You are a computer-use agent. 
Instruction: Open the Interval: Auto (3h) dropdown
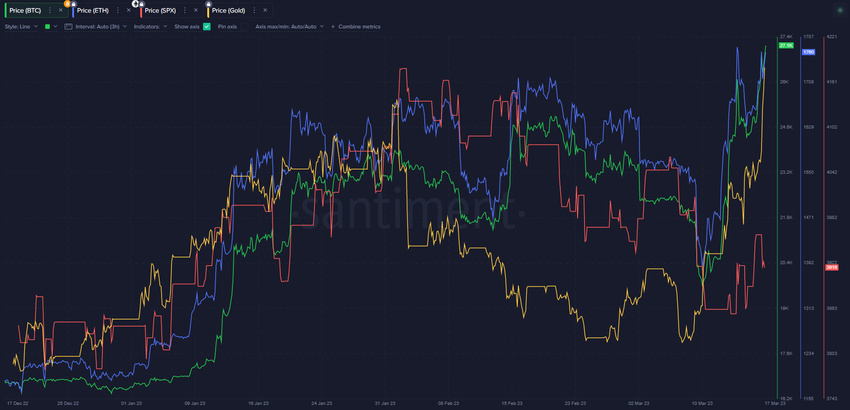98,26
